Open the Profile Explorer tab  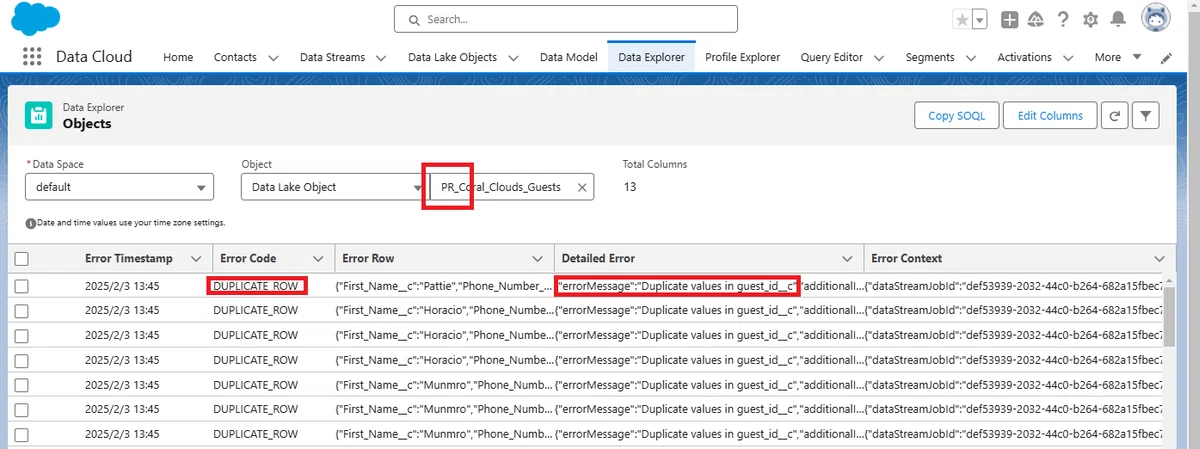click(x=742, y=57)
